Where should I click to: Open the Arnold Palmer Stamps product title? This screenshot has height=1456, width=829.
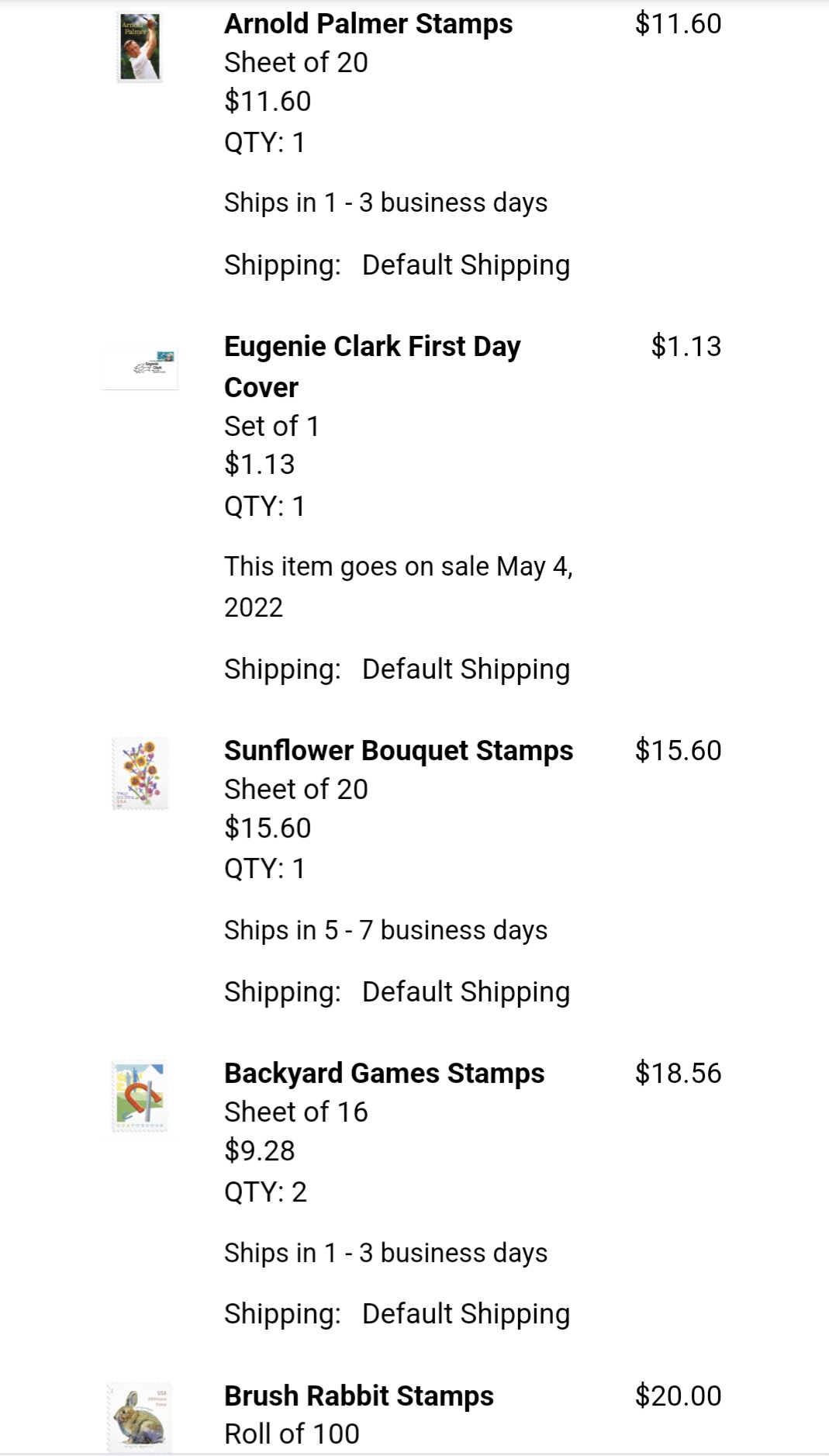[368, 24]
